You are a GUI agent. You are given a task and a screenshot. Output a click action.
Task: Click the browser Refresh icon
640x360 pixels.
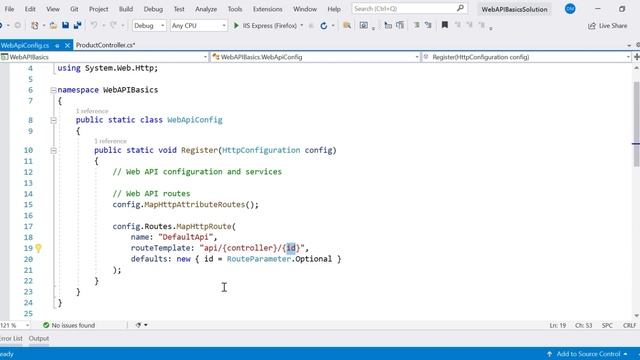coord(324,26)
